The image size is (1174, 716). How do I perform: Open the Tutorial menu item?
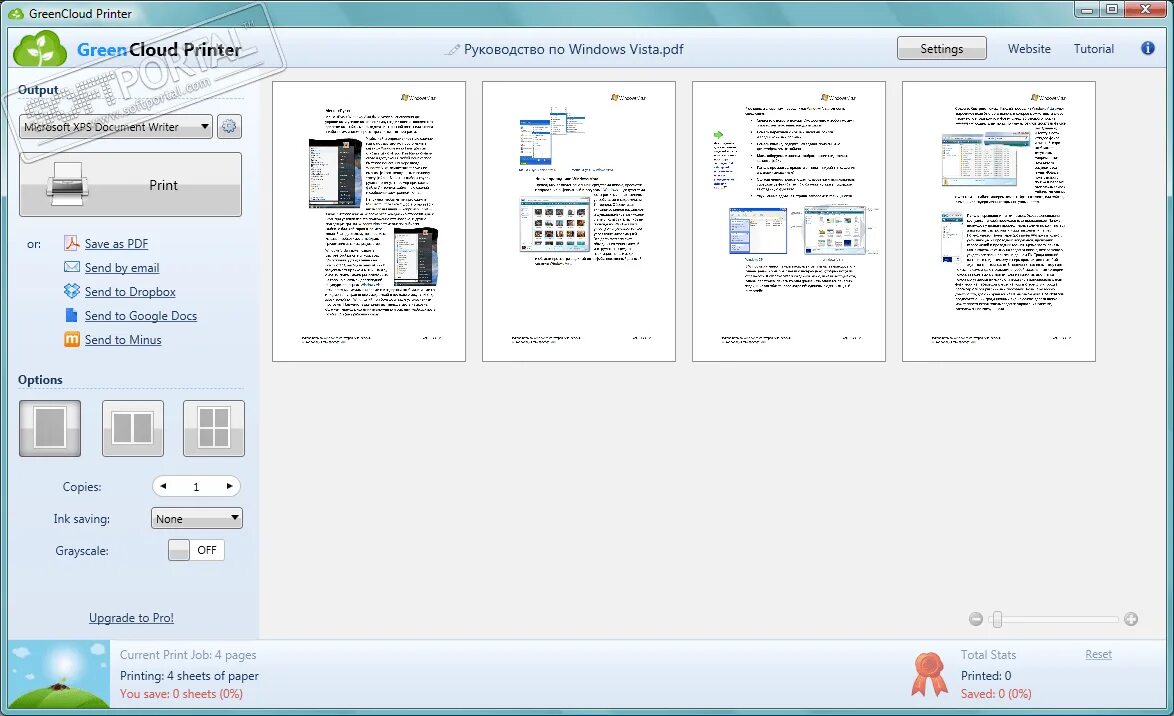[1093, 49]
